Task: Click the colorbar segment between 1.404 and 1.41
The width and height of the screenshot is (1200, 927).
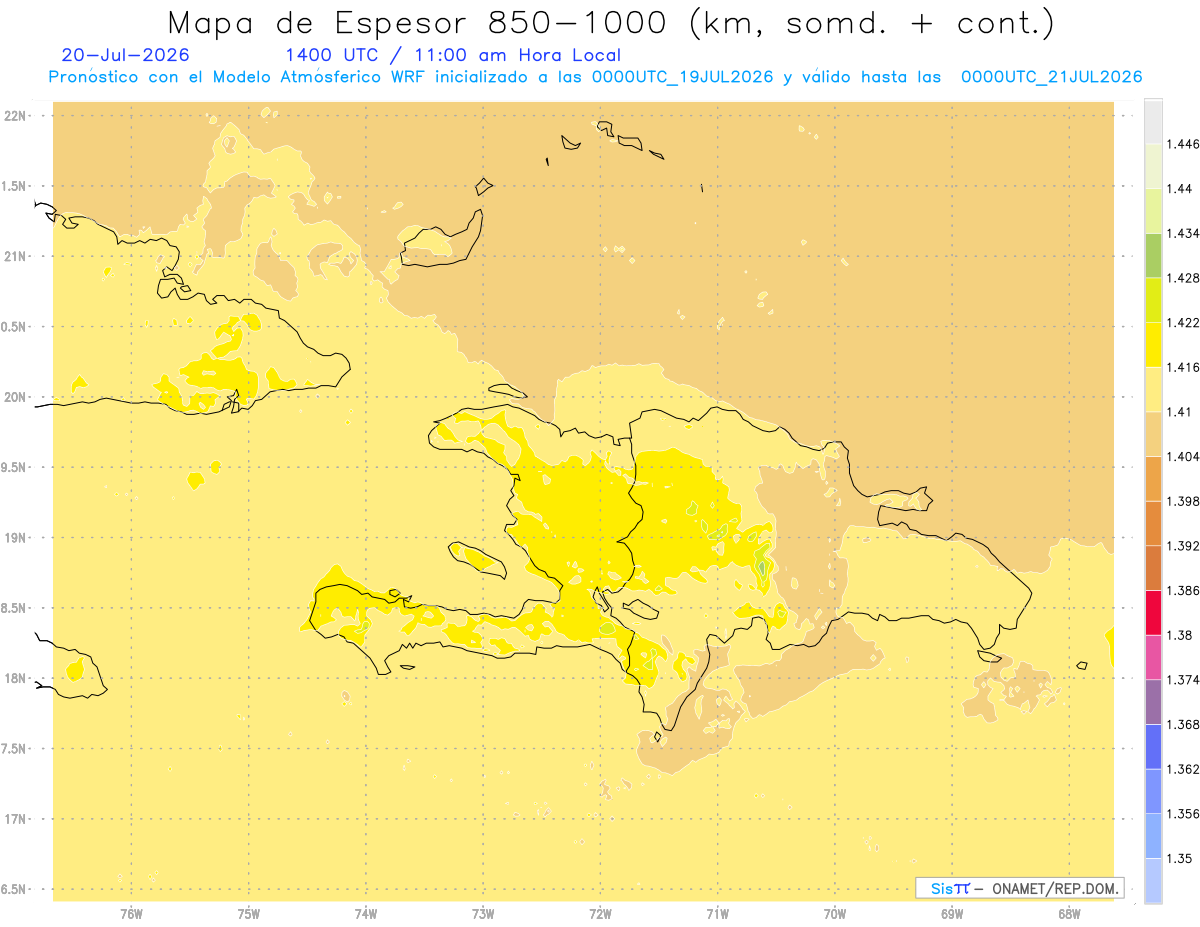Action: (x=1153, y=433)
